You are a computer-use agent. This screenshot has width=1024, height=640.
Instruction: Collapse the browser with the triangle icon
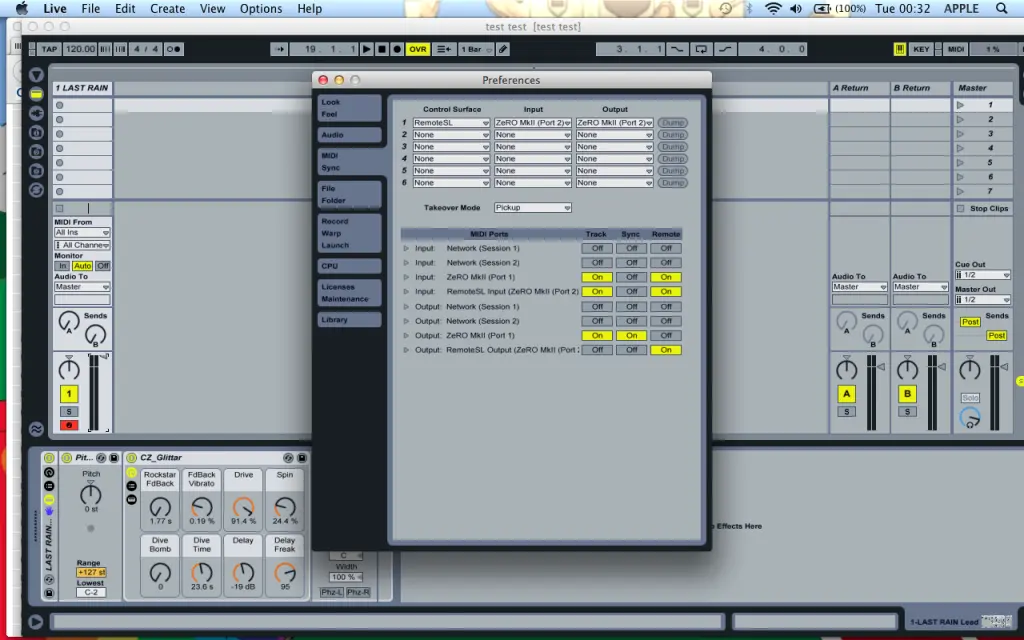pos(36,75)
